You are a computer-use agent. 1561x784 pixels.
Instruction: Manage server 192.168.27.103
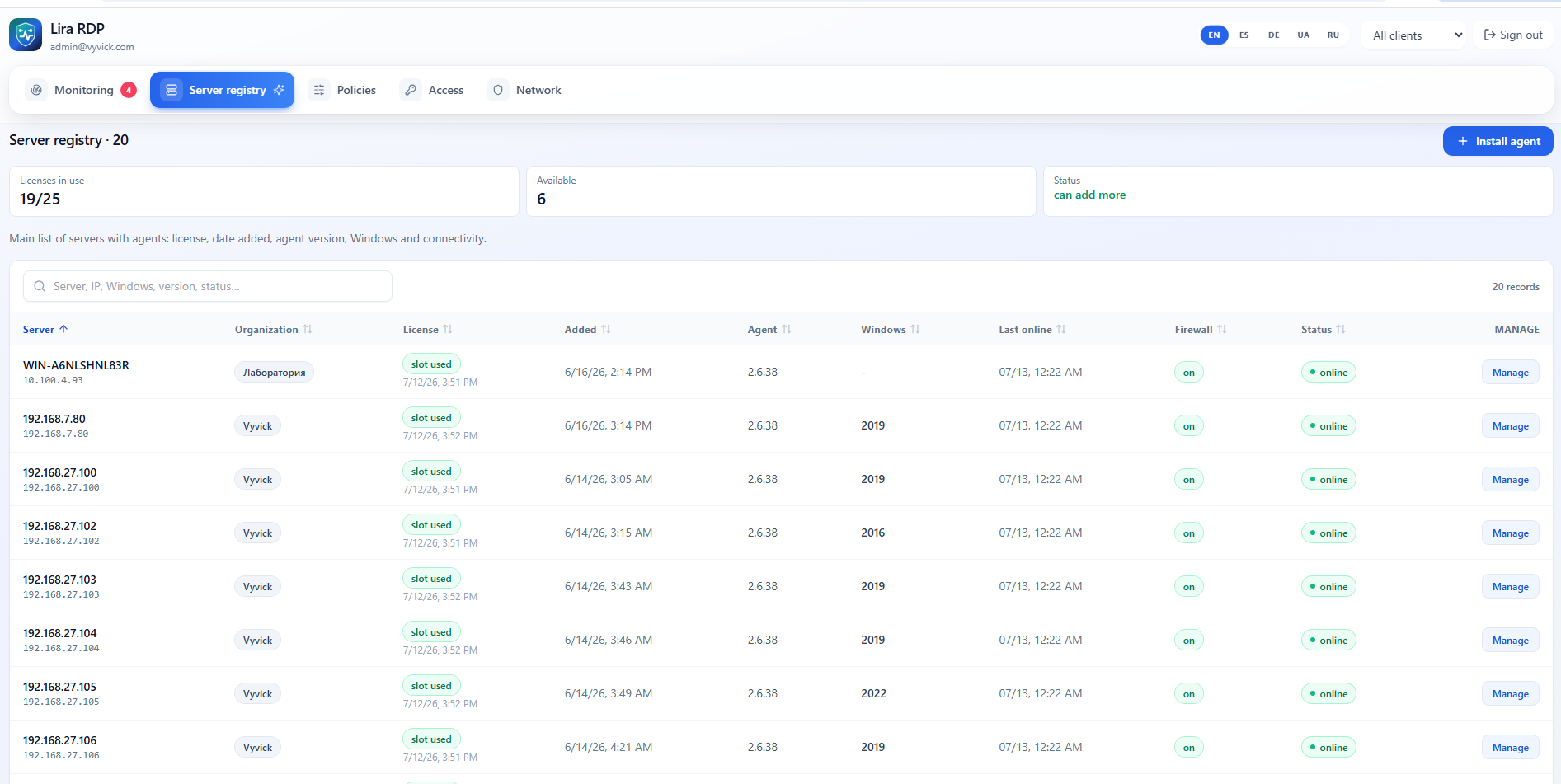1510,587
